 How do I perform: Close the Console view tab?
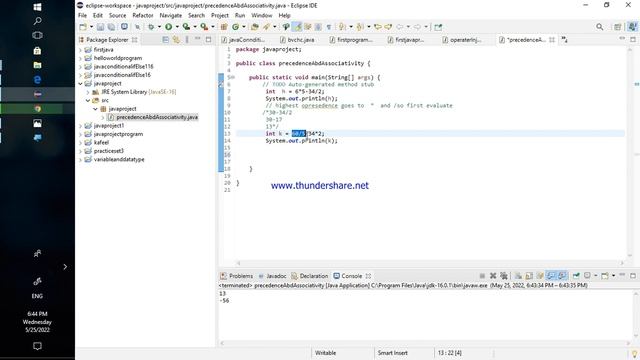[368, 276]
